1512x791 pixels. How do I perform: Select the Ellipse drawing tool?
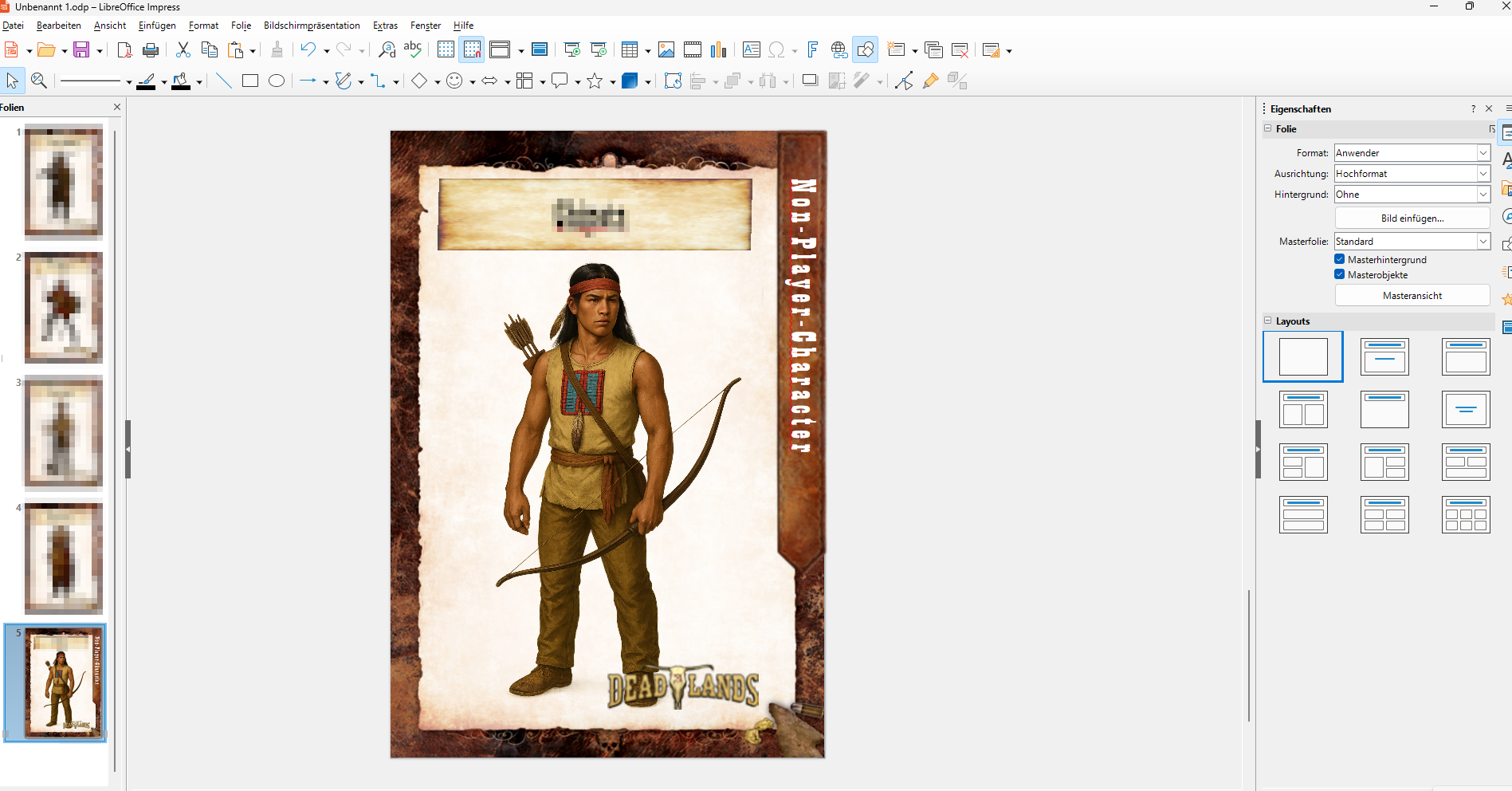277,81
